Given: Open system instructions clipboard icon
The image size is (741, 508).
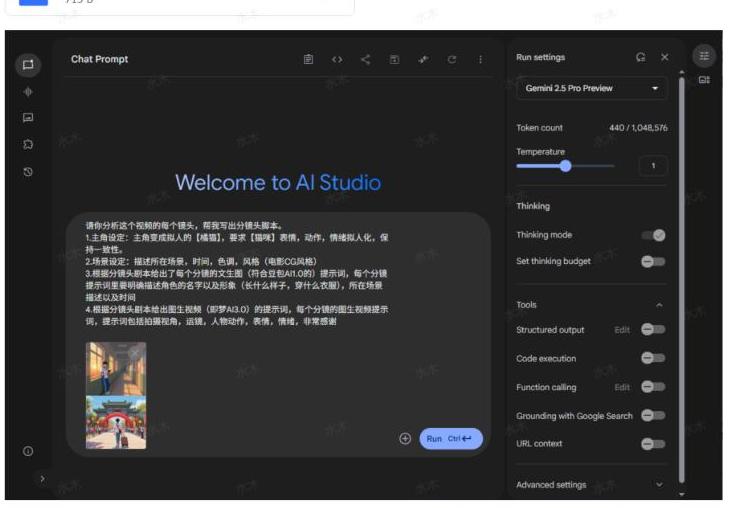Looking at the screenshot, I should click(x=308, y=60).
